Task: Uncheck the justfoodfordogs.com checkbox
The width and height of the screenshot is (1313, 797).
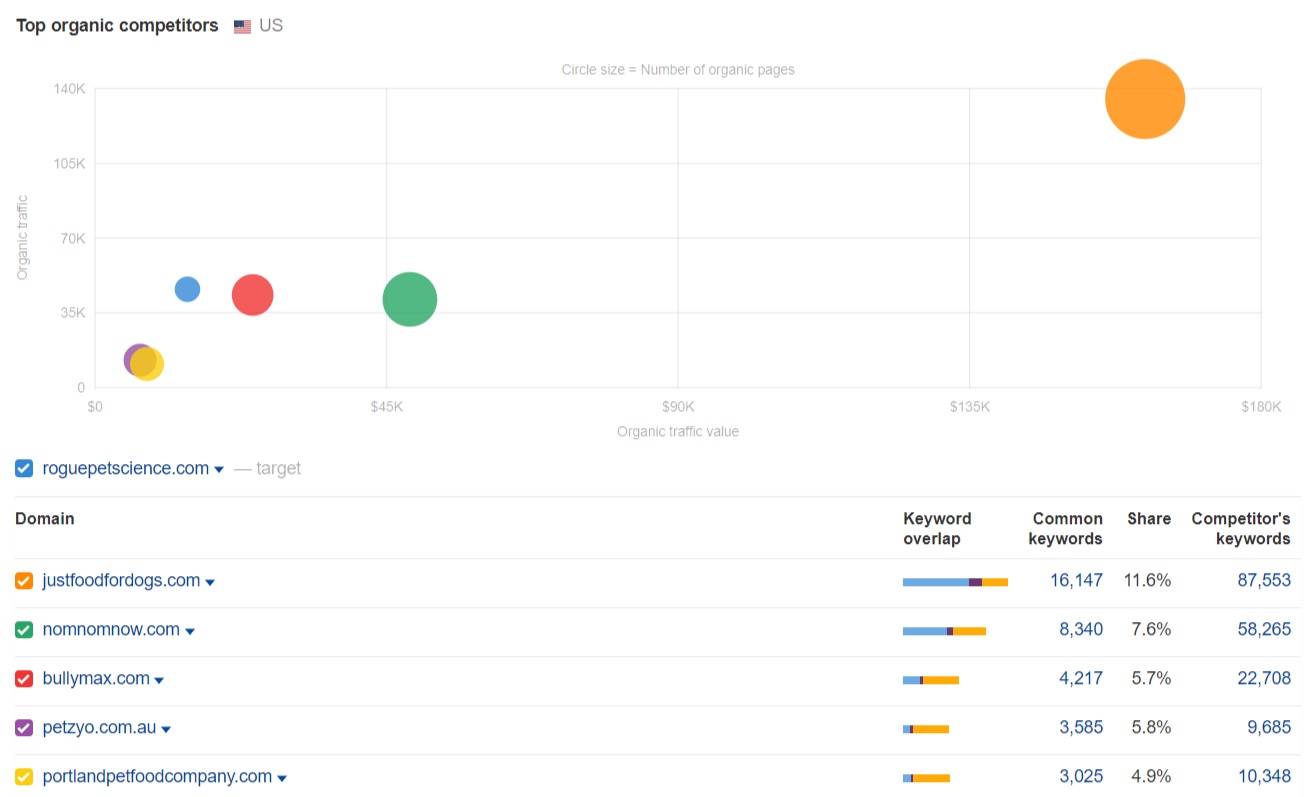Action: pos(24,581)
